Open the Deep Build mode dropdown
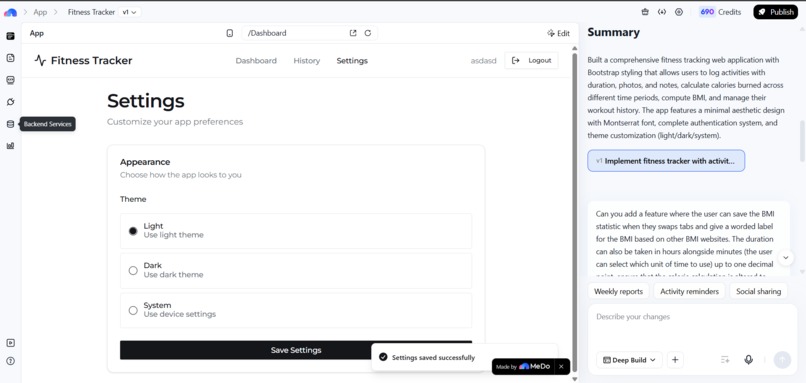Screen dimensions: 806x383 tap(629, 360)
